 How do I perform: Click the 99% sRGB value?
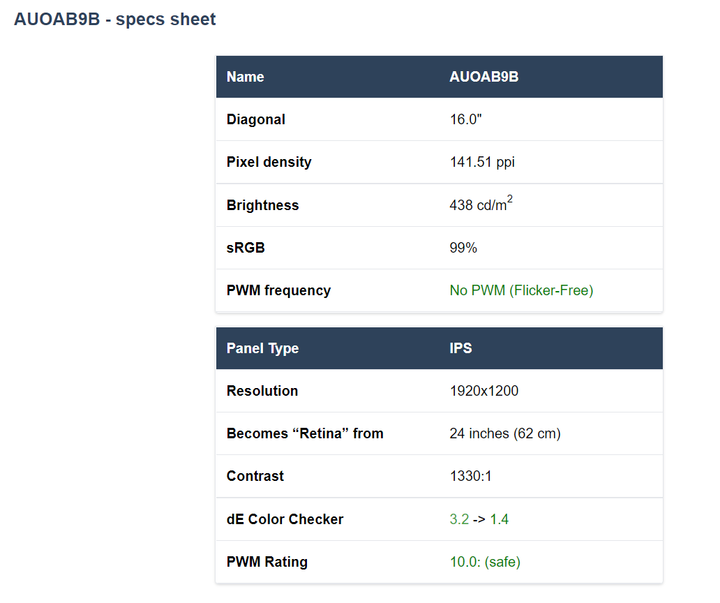point(463,248)
